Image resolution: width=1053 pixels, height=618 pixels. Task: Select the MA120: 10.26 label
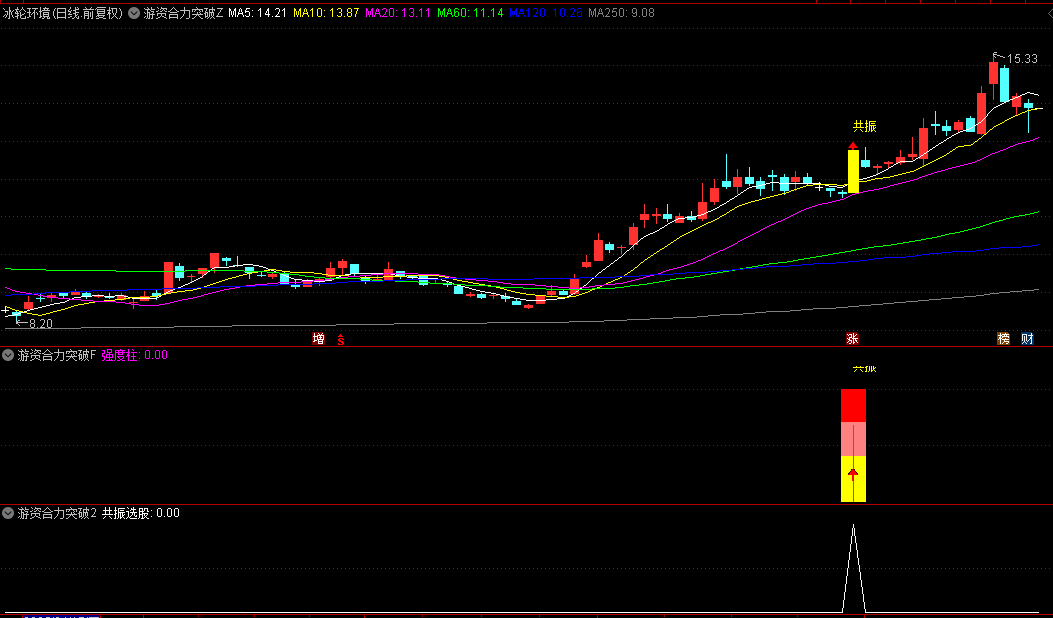tap(545, 13)
